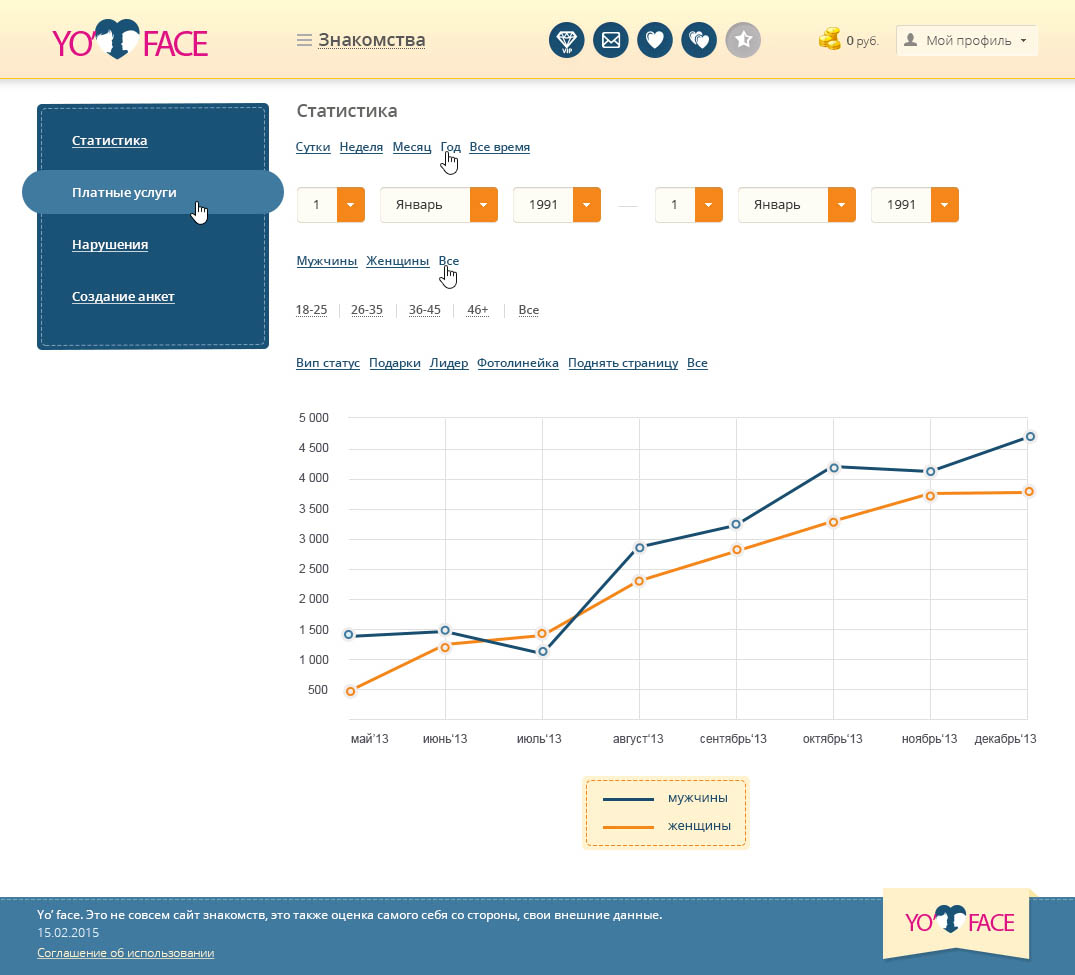Filter by Мужчины gender
Viewport: 1075px width, 975px height.
point(326,261)
